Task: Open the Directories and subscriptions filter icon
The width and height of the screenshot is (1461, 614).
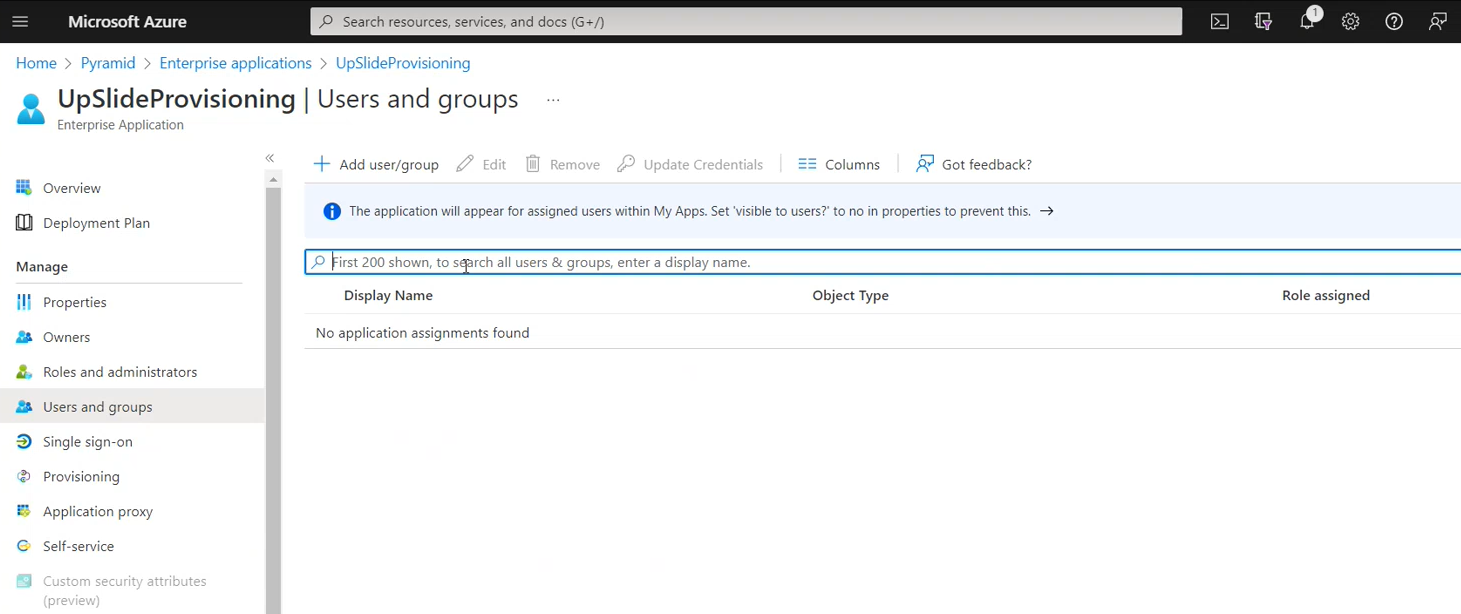Action: click(x=1263, y=21)
